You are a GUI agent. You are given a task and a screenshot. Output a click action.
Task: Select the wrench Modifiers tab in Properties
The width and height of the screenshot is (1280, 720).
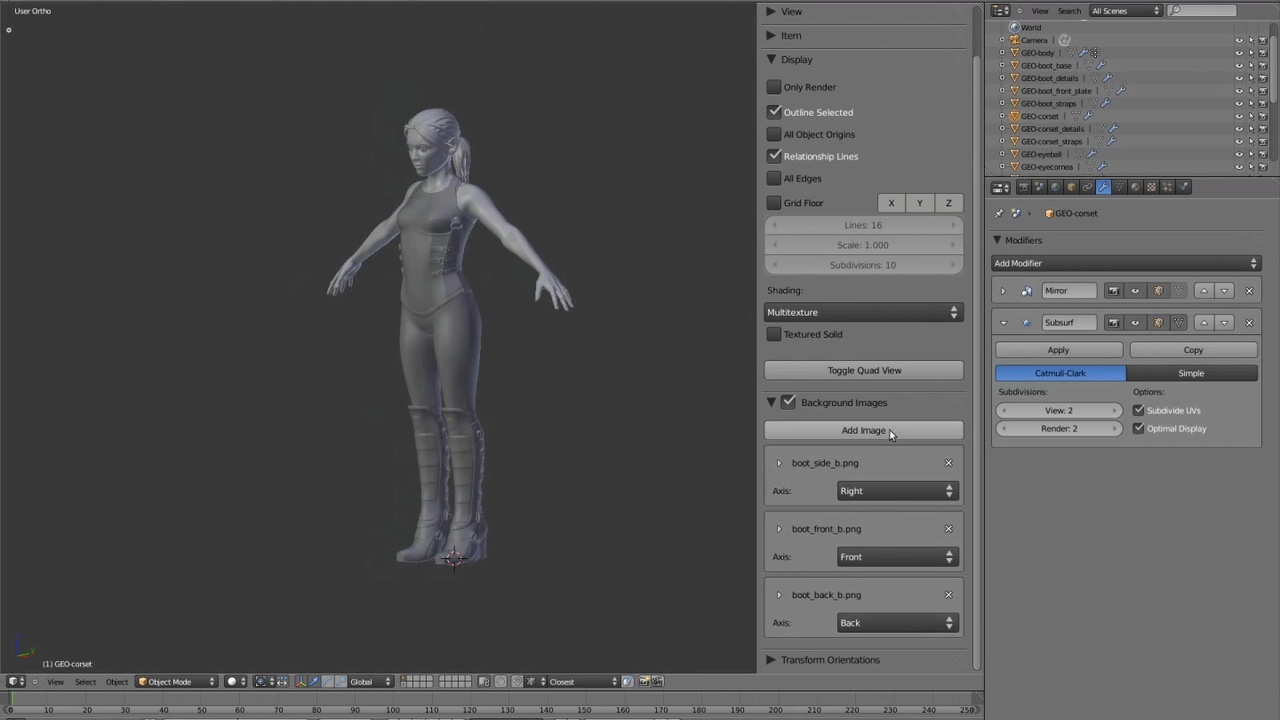[x=1104, y=187]
